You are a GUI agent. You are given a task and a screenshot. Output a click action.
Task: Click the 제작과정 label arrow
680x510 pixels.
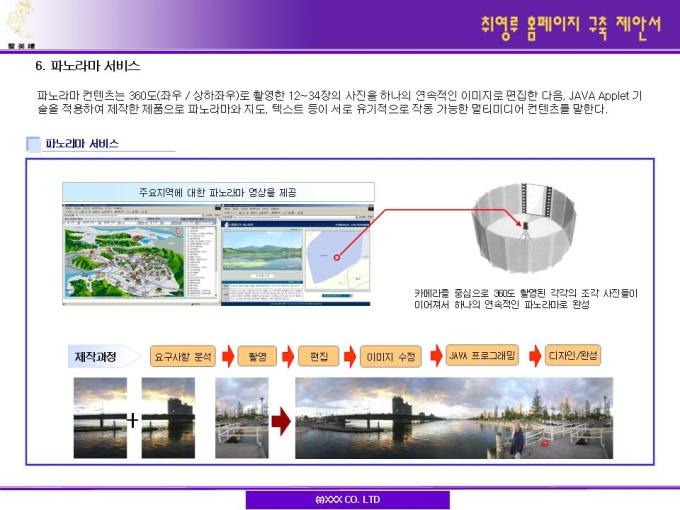(105, 356)
